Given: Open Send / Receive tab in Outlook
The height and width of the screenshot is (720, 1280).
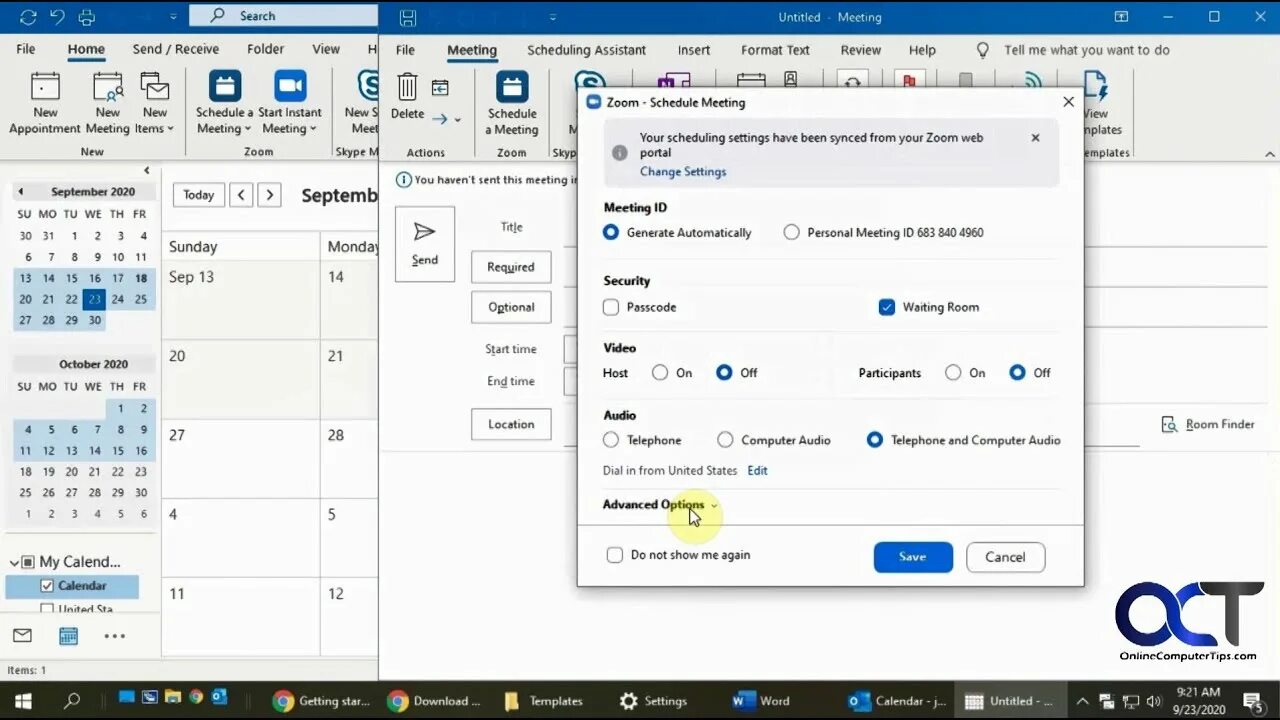Looking at the screenshot, I should pyautogui.click(x=176, y=49).
